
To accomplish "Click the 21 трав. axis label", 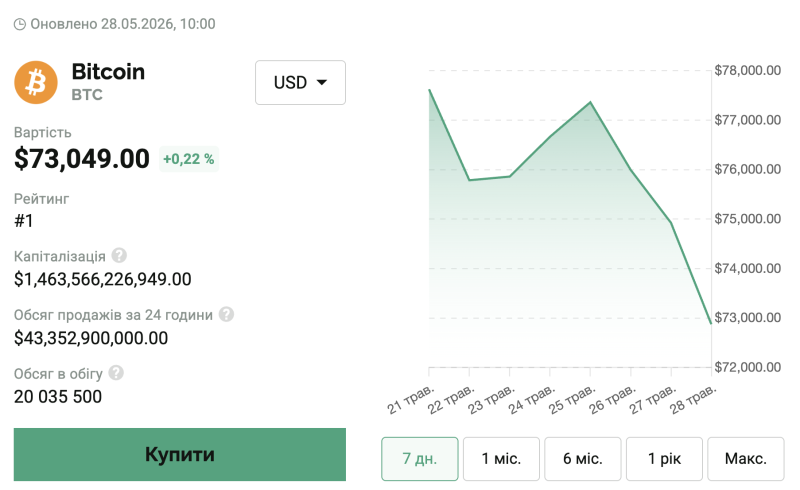I will pos(410,399).
